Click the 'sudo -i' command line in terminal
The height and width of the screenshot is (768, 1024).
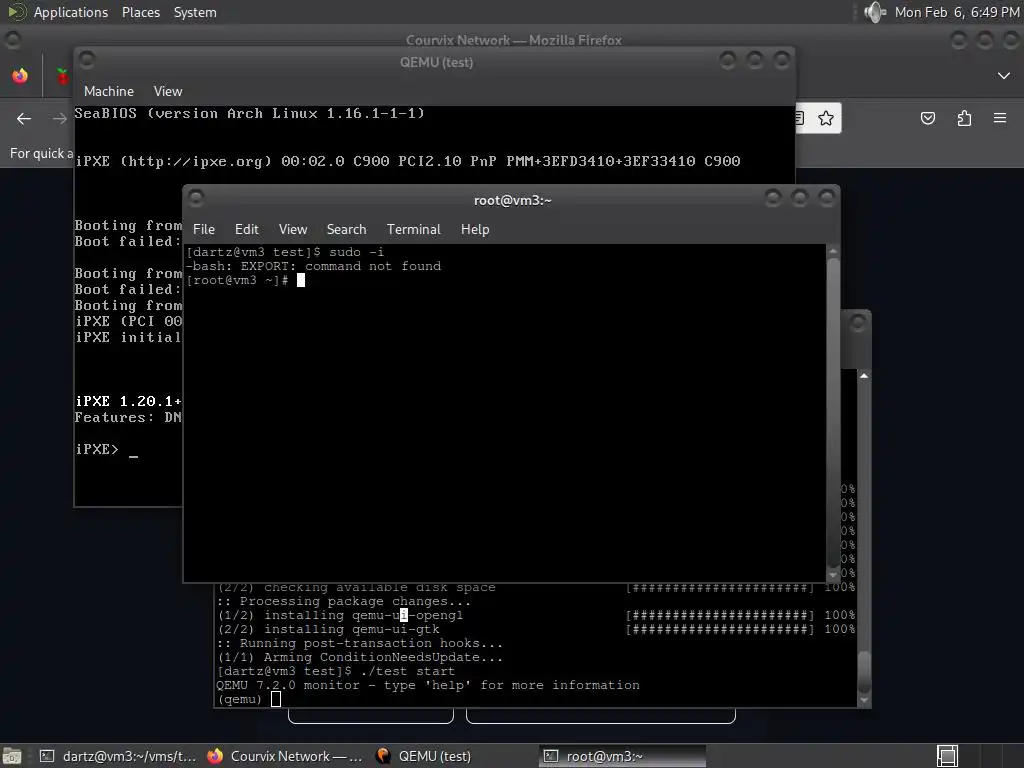(x=285, y=252)
